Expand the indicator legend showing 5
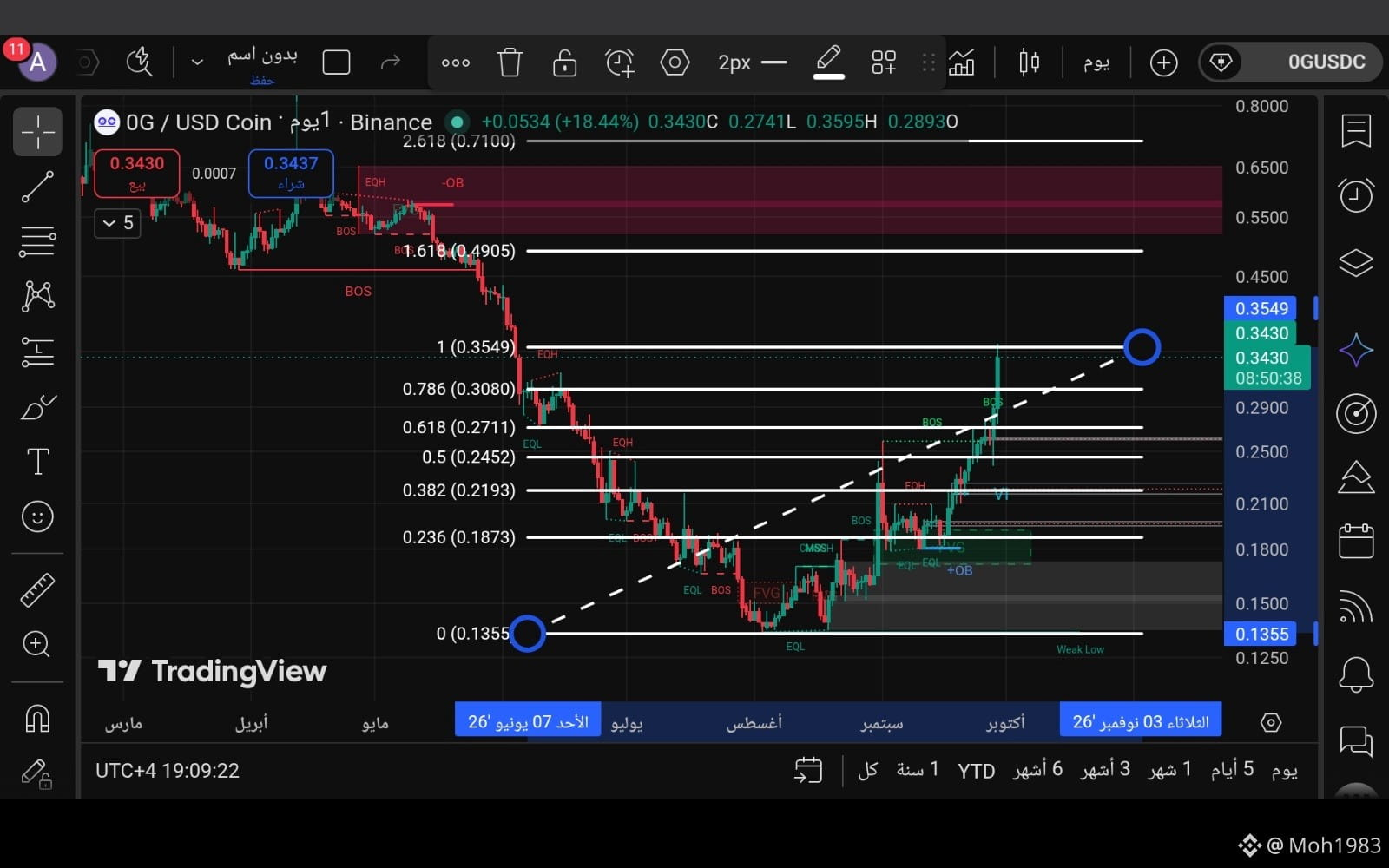Screen dimensions: 1389x868 click(117, 223)
